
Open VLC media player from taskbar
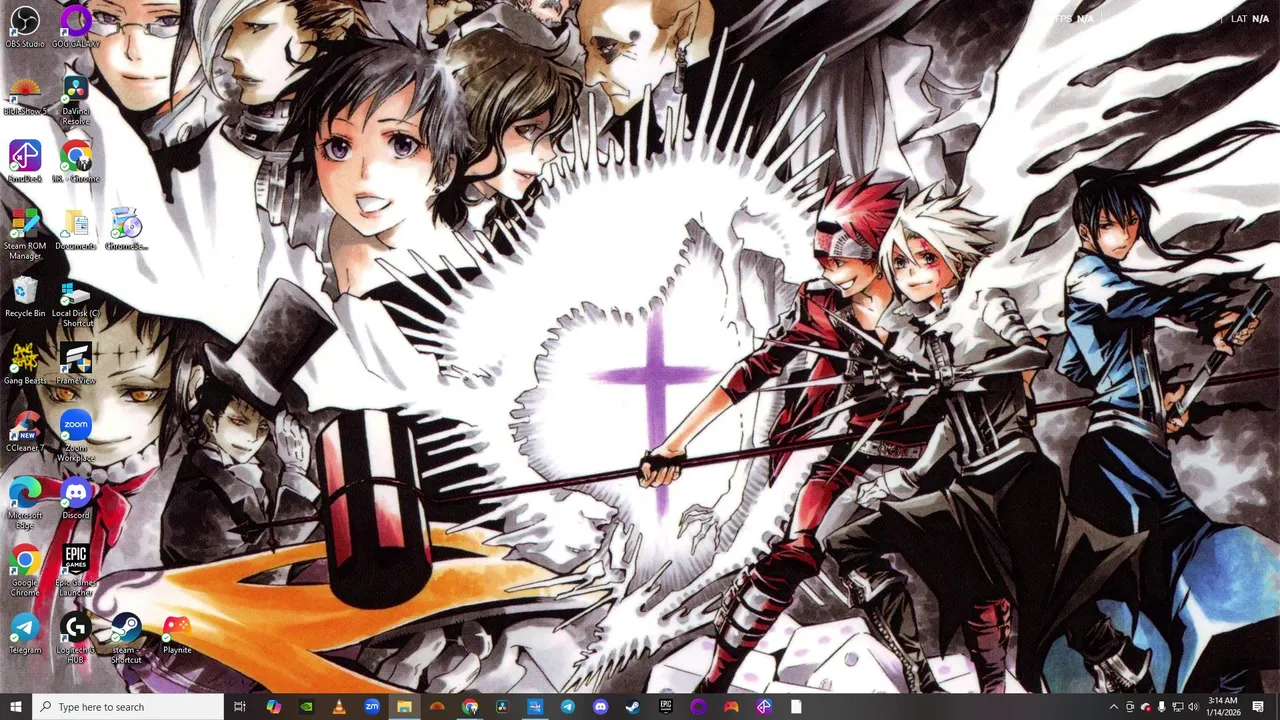(x=339, y=707)
